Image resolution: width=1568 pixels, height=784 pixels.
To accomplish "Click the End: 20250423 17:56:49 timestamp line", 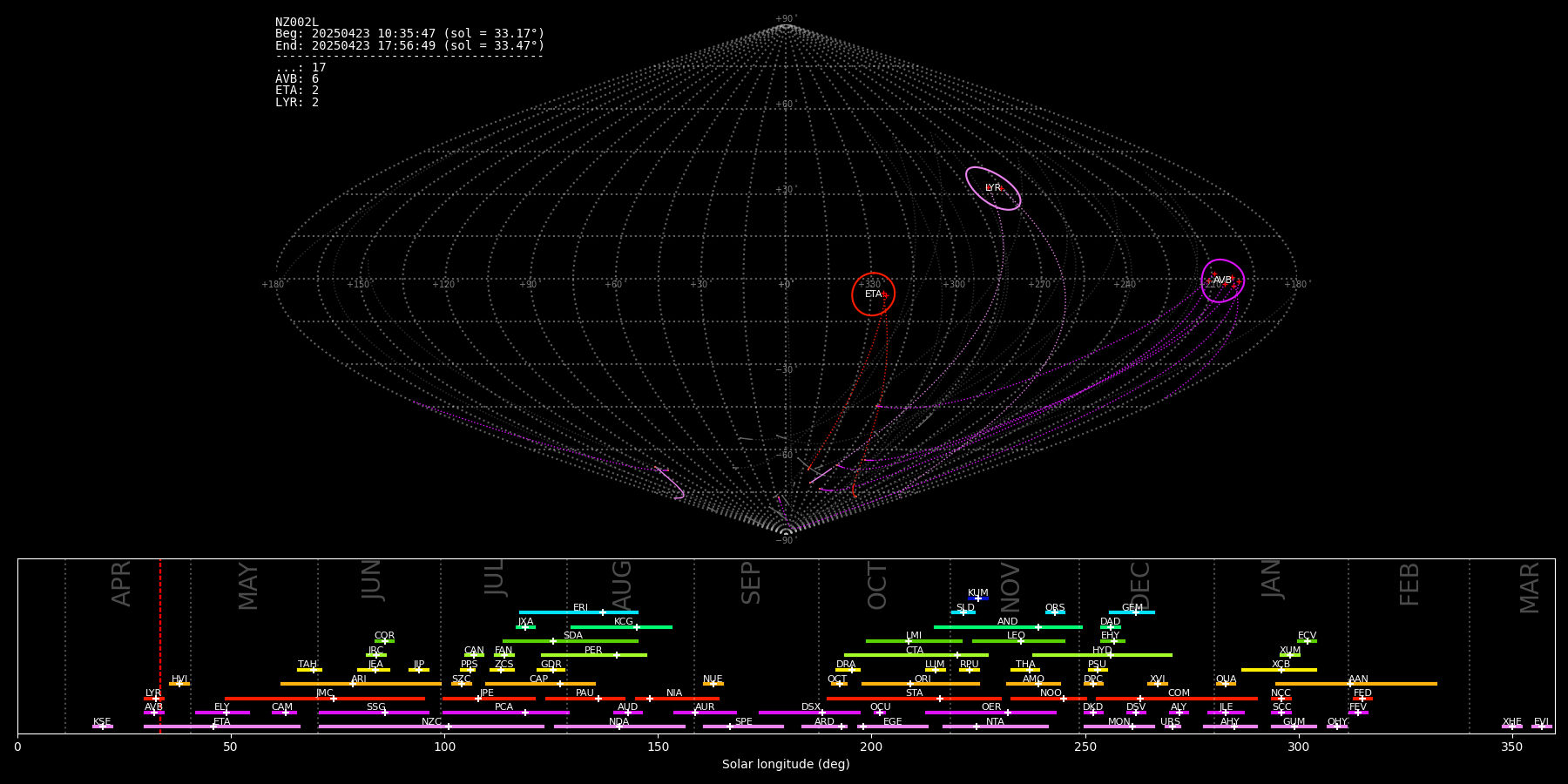I will click(409, 45).
